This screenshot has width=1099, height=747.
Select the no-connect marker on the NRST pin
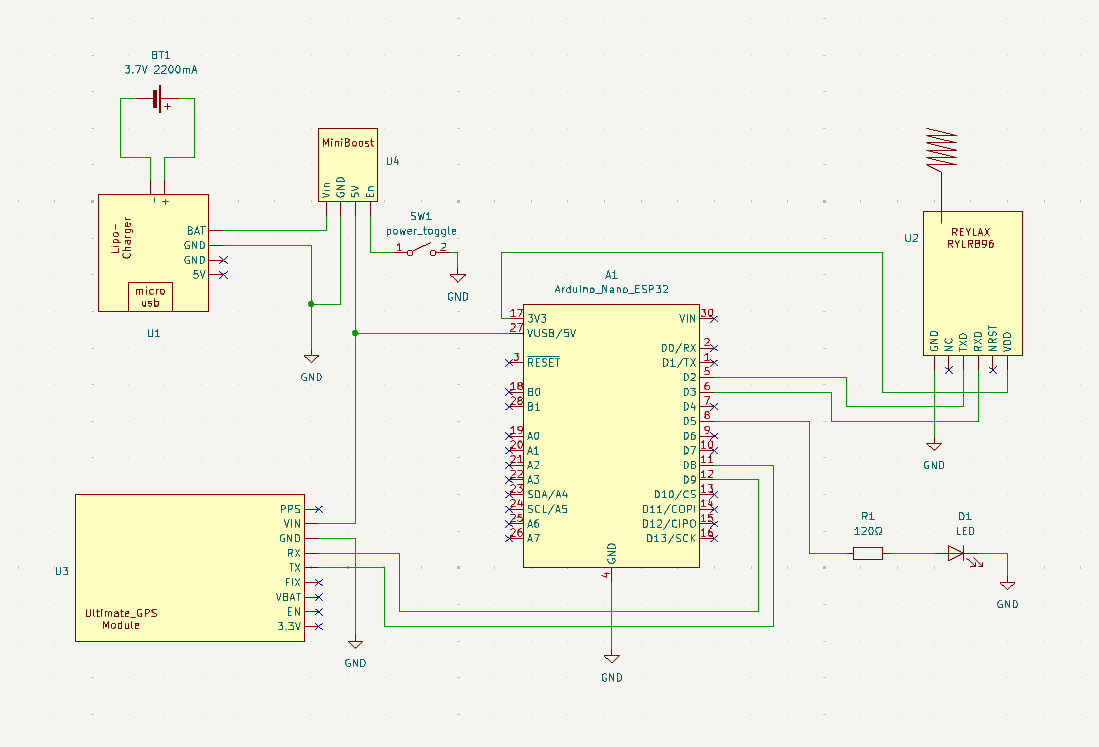(992, 369)
